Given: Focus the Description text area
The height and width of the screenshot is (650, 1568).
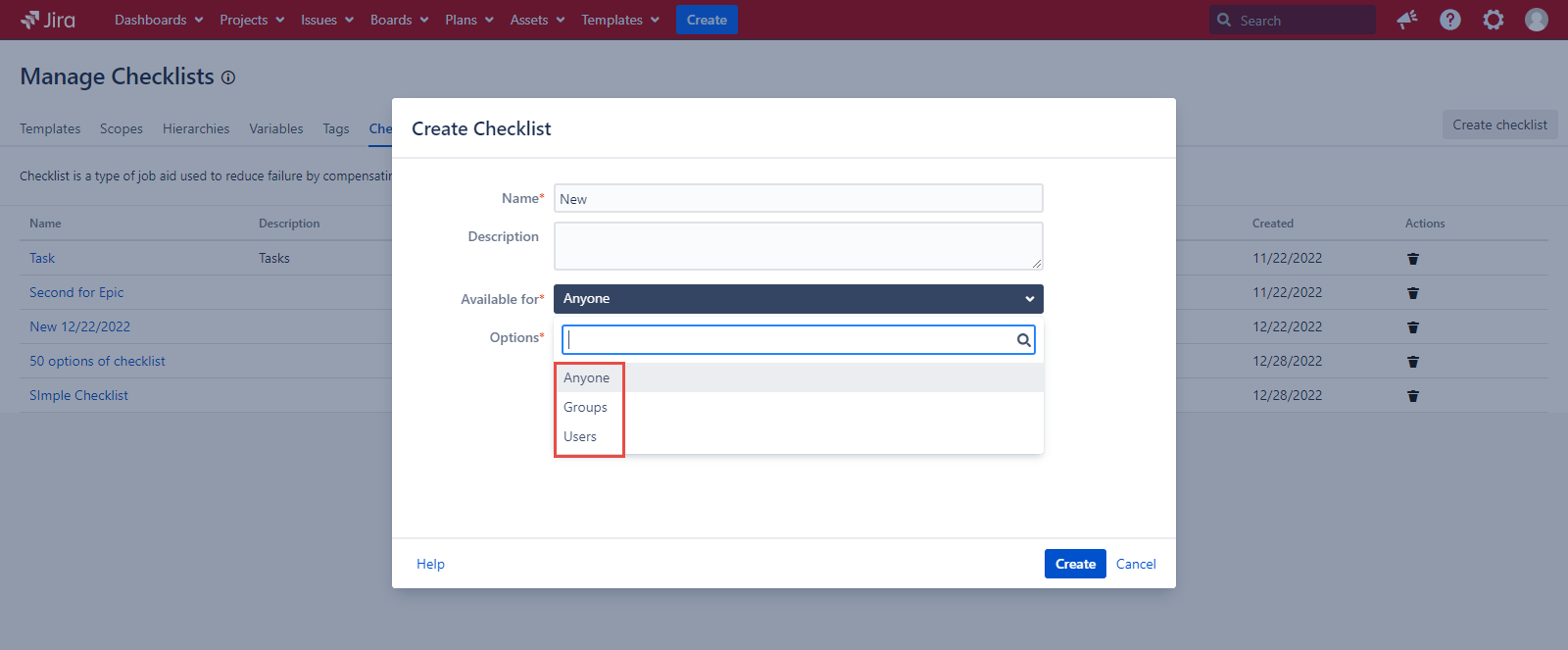Looking at the screenshot, I should point(798,245).
